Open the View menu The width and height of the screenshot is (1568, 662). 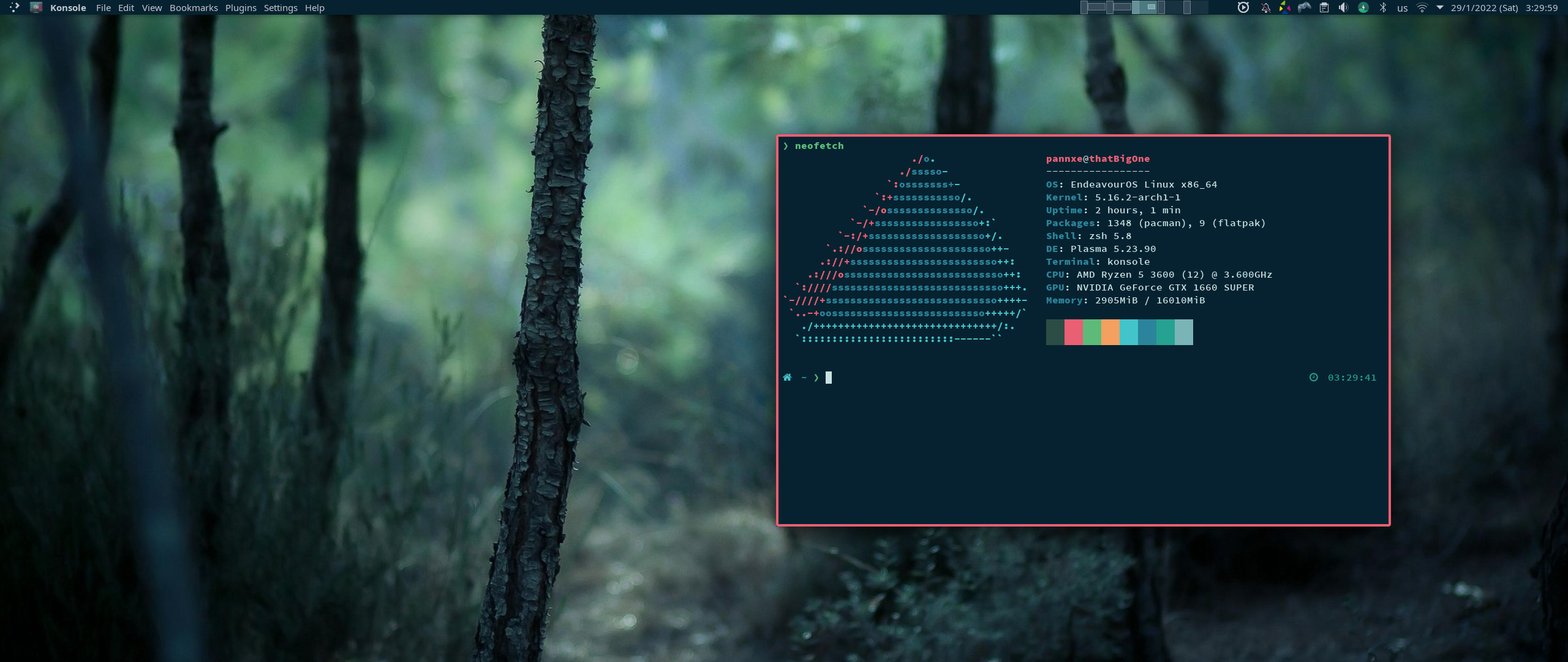pyautogui.click(x=152, y=8)
